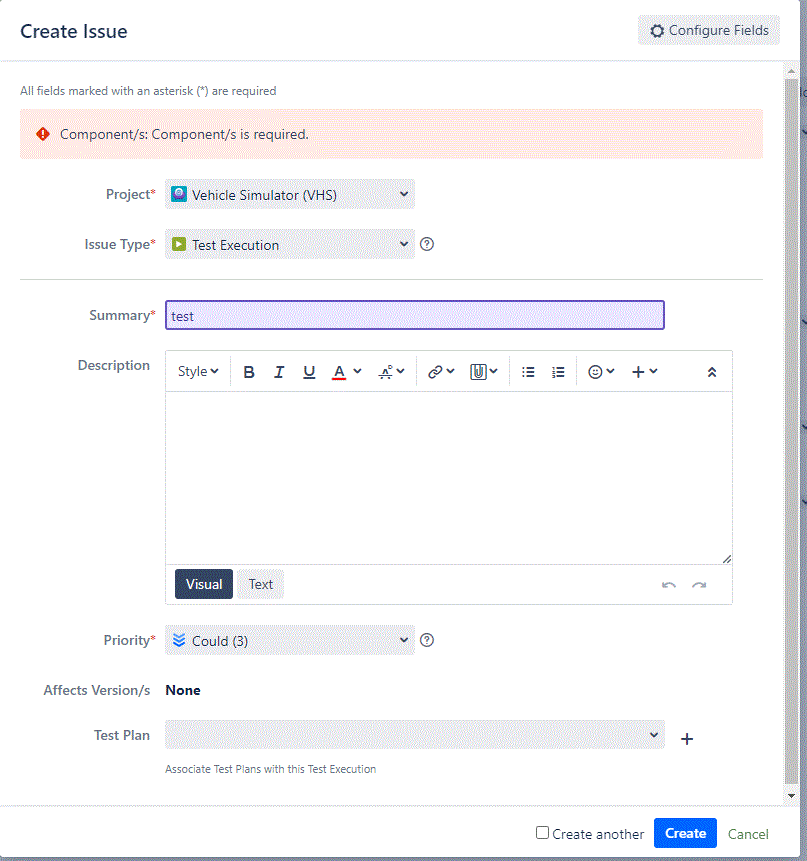The image size is (807, 861).
Task: Apply italic formatting in the Description toolbar
Action: tap(279, 371)
